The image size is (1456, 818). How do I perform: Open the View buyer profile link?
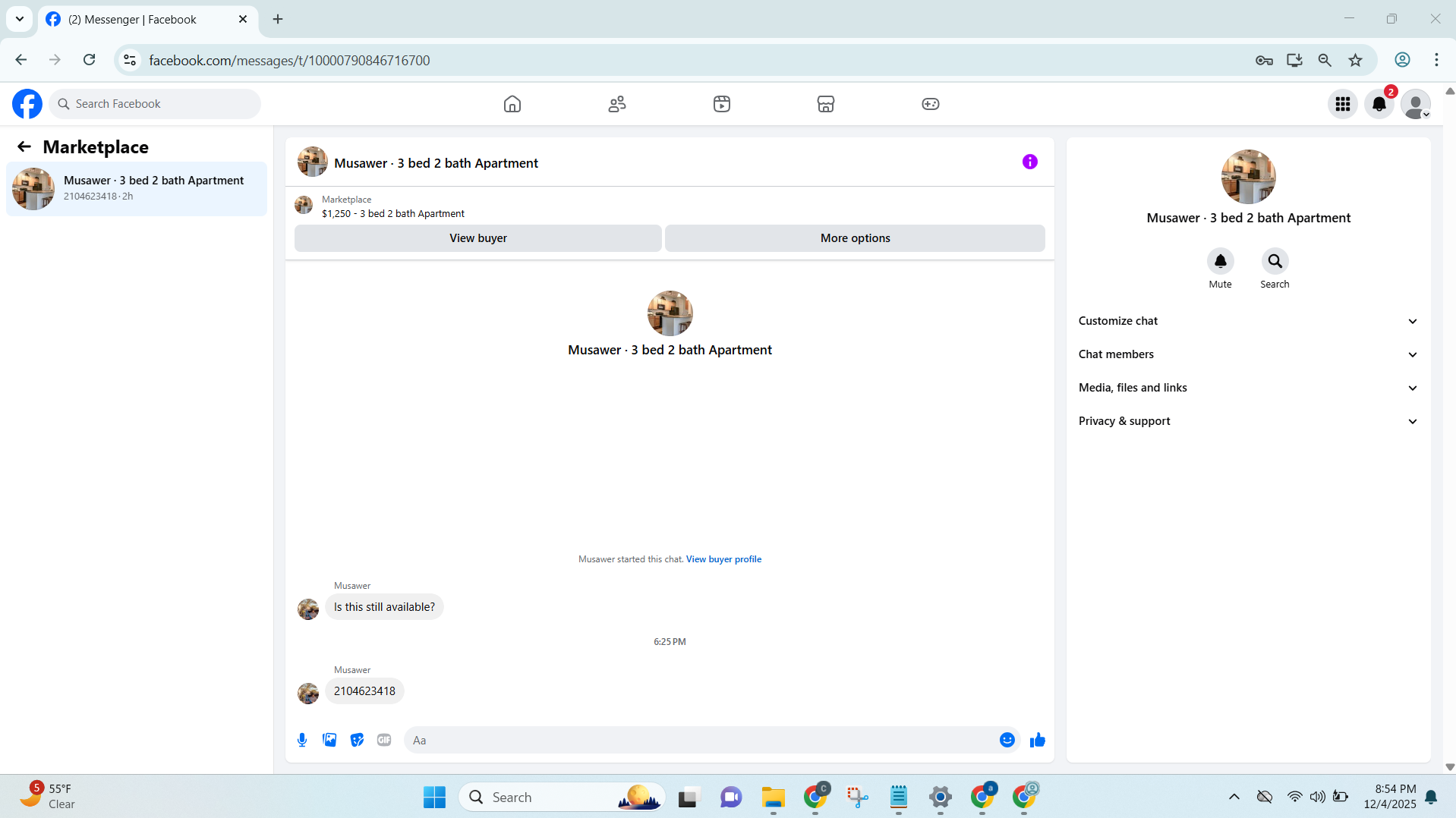[723, 559]
